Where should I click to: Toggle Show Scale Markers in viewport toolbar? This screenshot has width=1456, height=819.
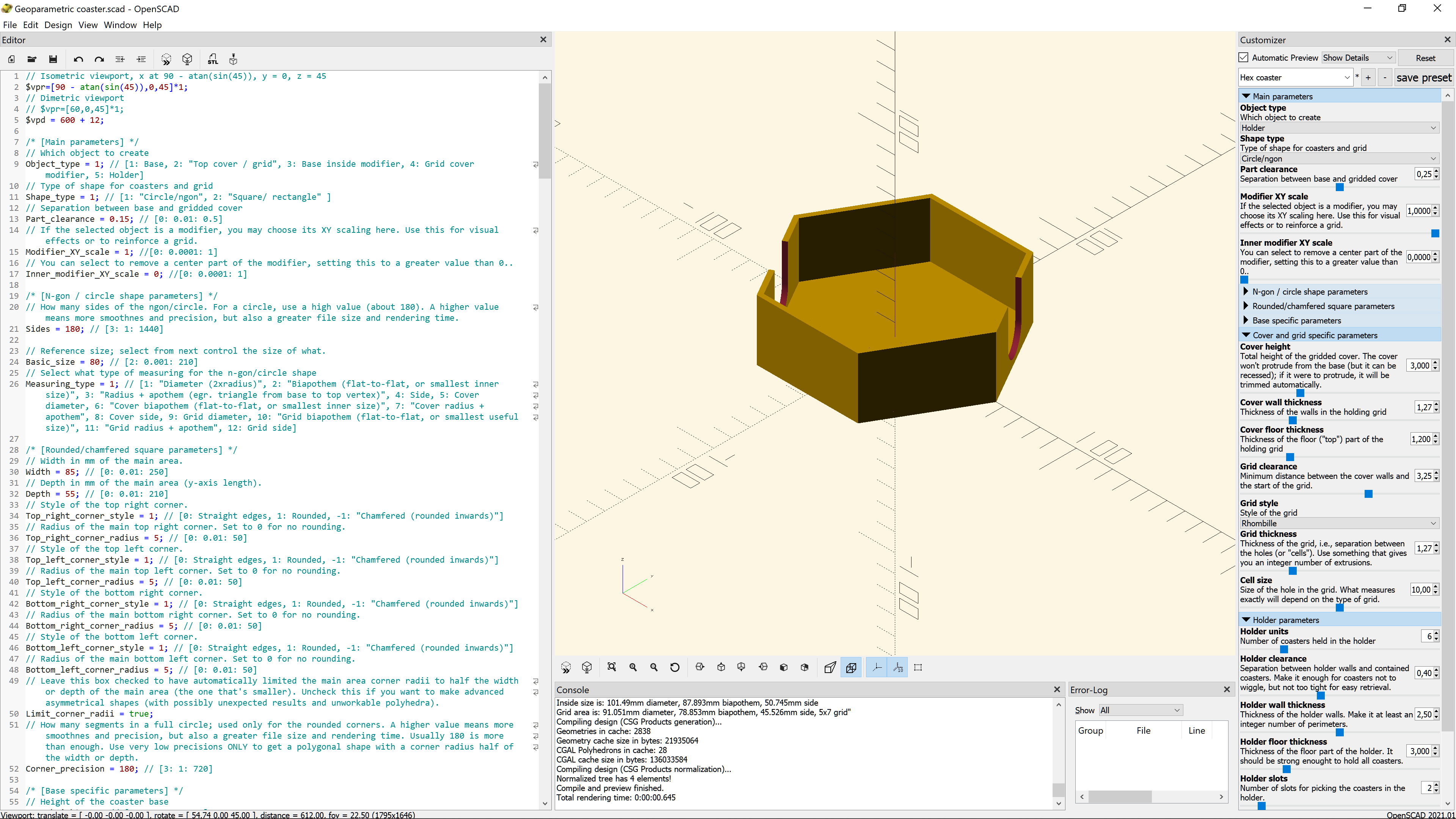pyautogui.click(x=898, y=667)
